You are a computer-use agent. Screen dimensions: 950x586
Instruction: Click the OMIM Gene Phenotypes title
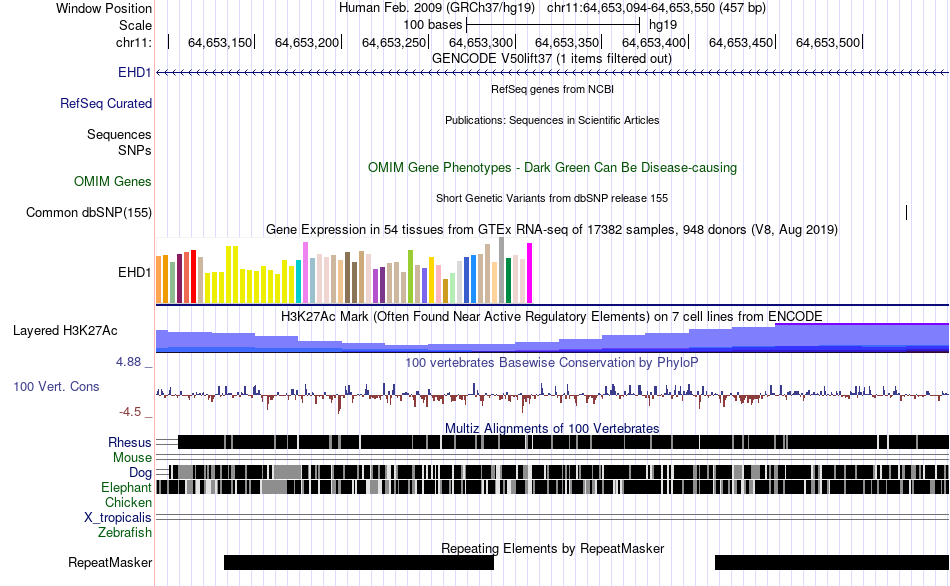pyautogui.click(x=553, y=168)
